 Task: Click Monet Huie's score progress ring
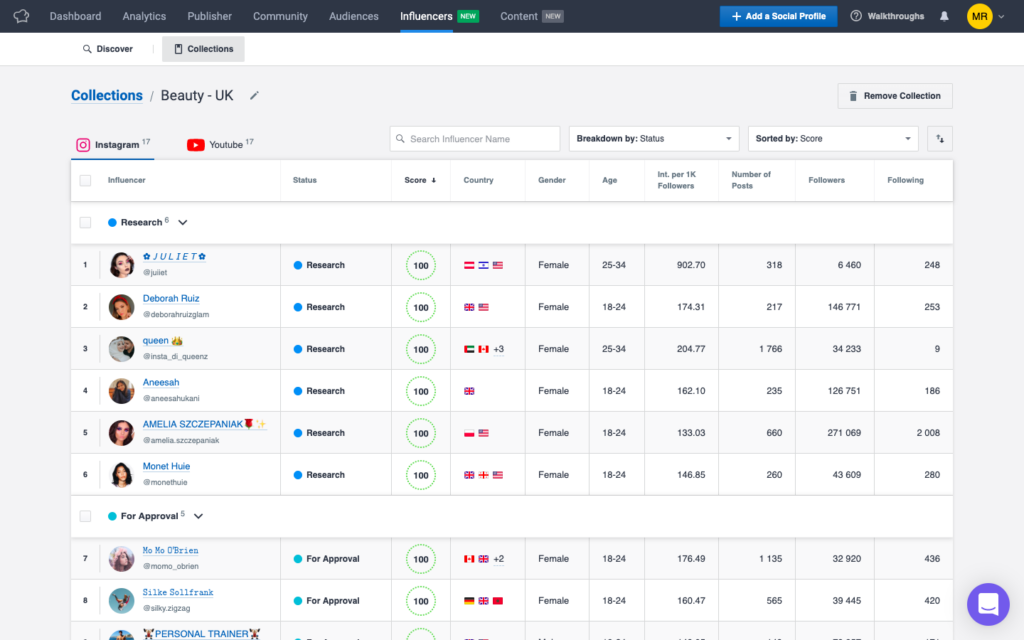420,474
